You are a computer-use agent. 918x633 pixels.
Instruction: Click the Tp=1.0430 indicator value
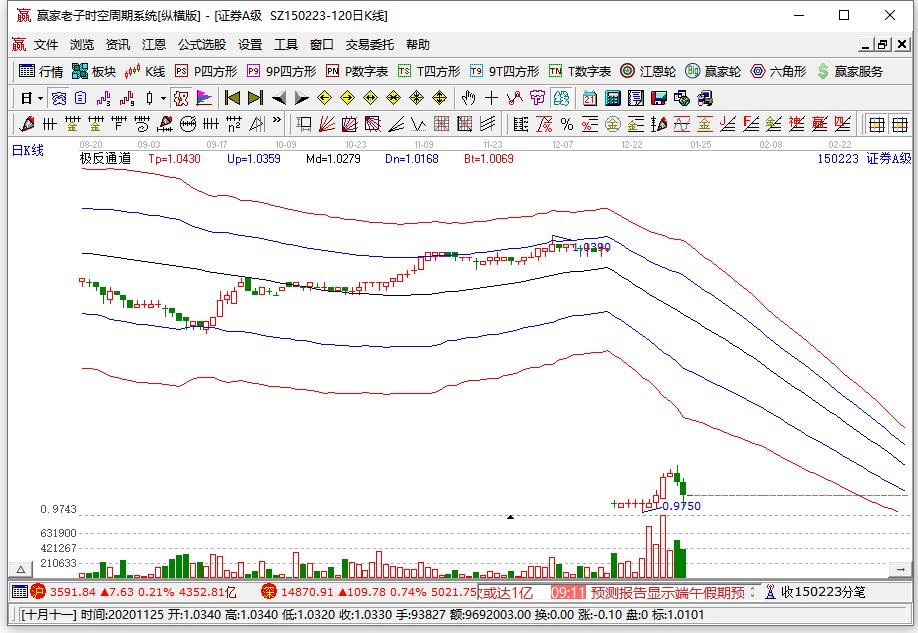(174, 159)
